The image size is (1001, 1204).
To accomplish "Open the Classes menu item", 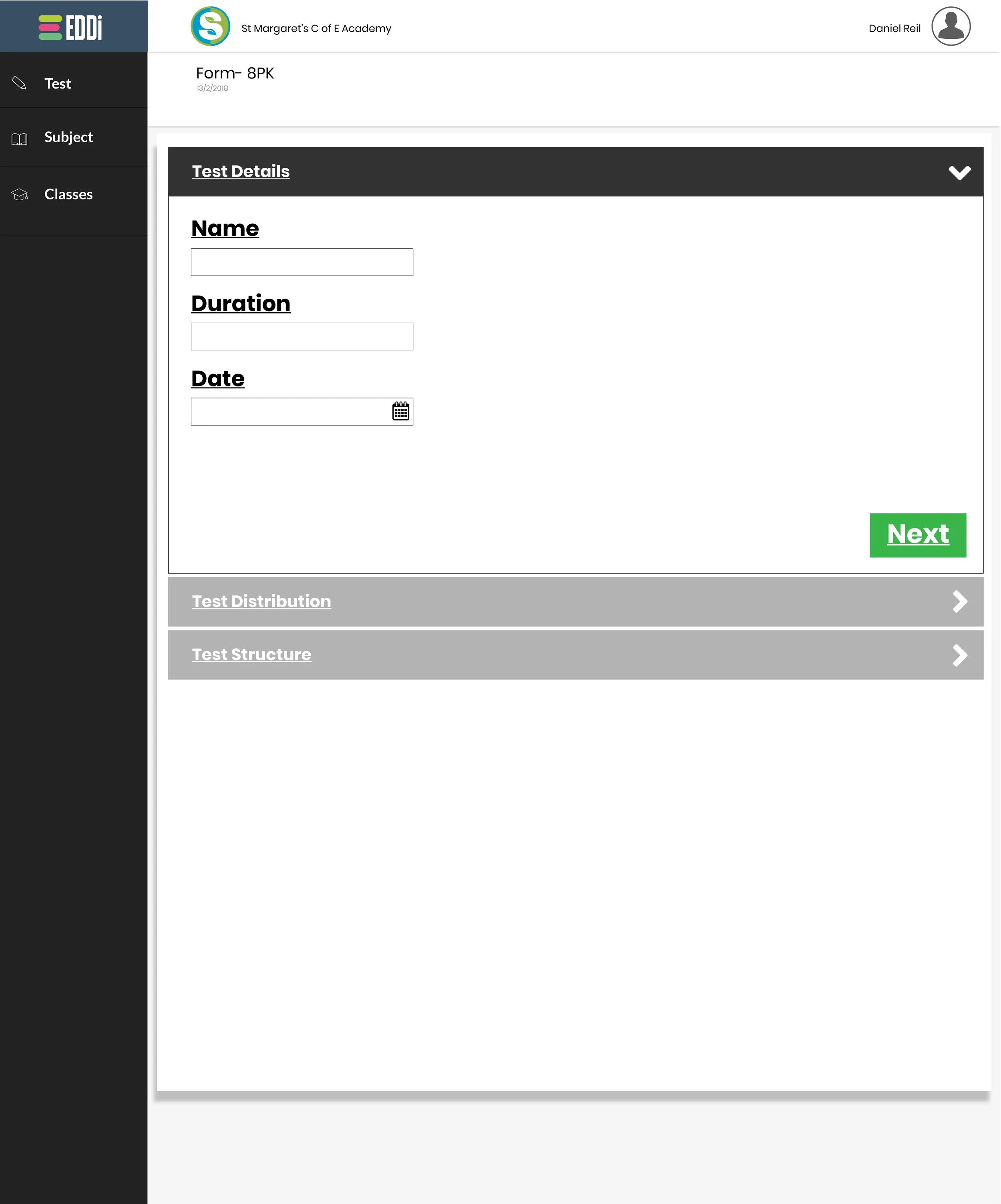I will click(x=68, y=194).
